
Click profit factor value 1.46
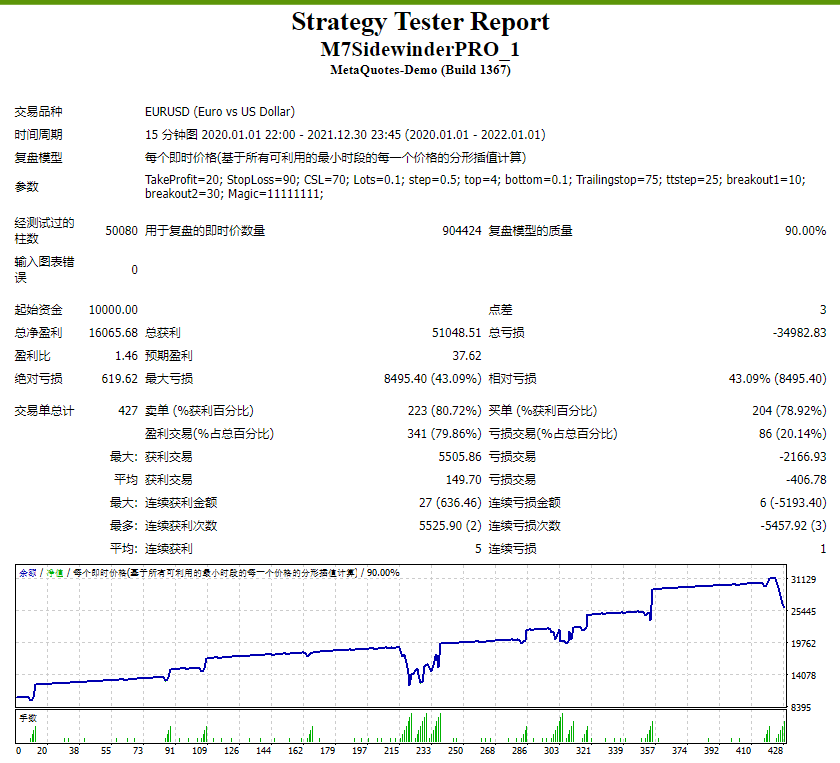click(x=126, y=356)
